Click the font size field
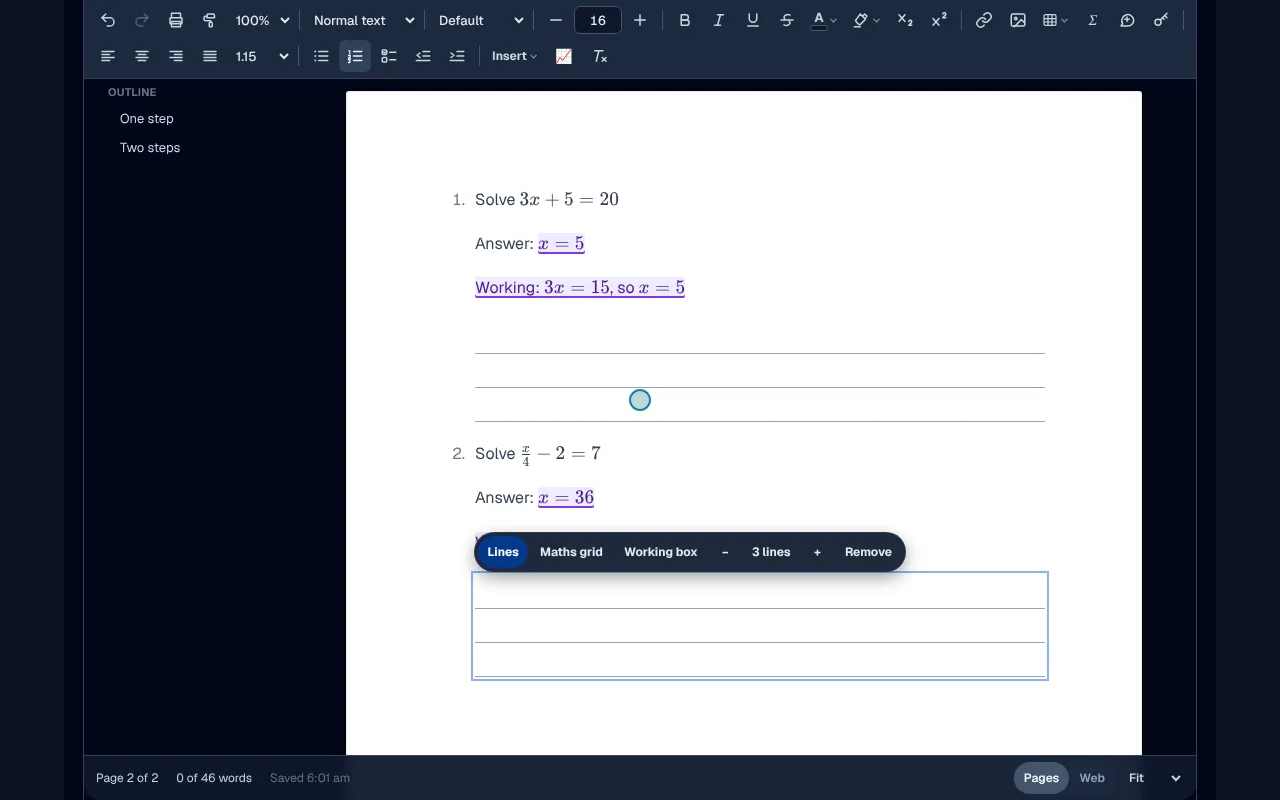Image resolution: width=1280 pixels, height=800 pixels. point(598,20)
